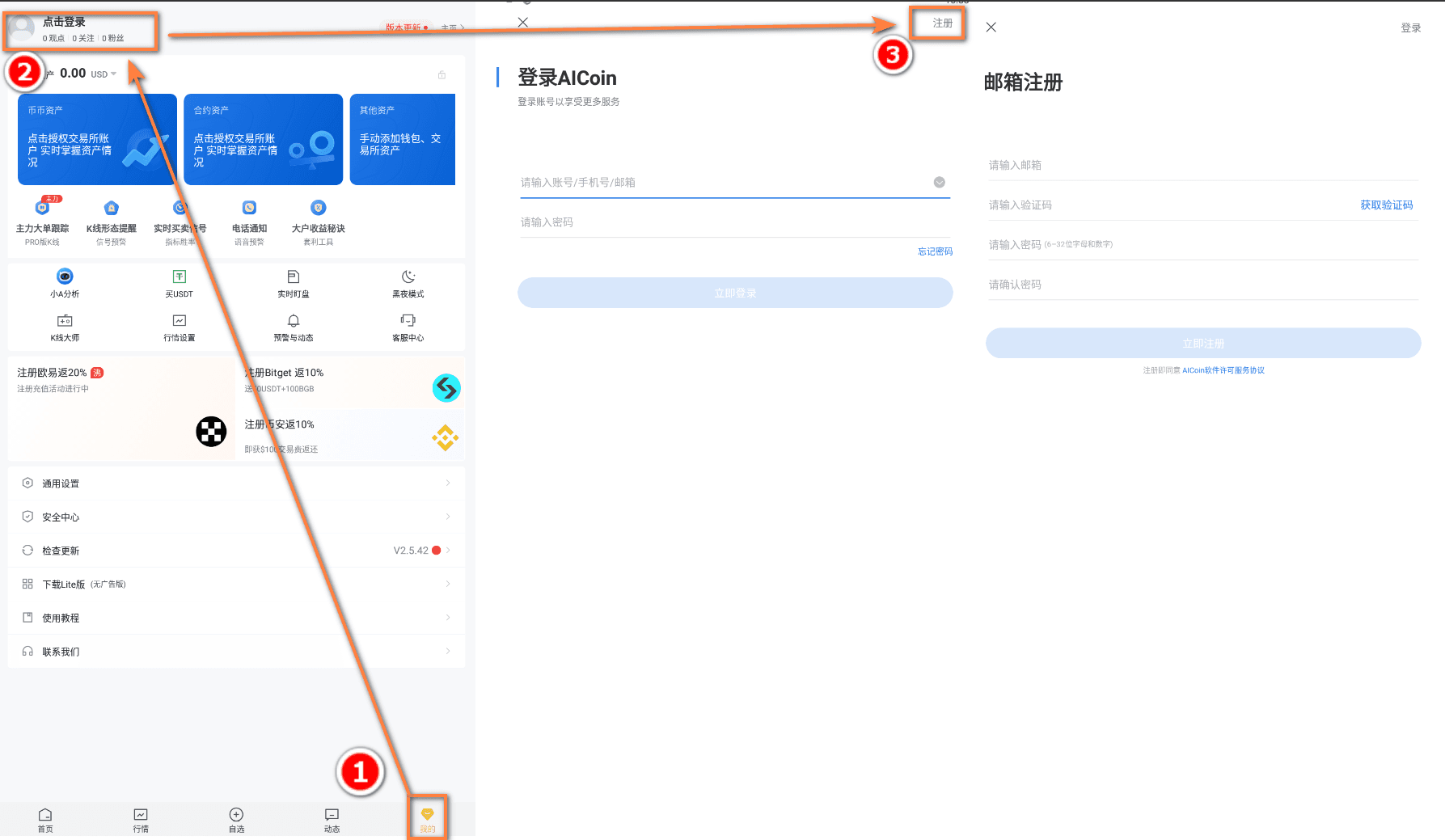The height and width of the screenshot is (840, 1445).
Task: Click 立即注册 button
Action: pos(1203,343)
